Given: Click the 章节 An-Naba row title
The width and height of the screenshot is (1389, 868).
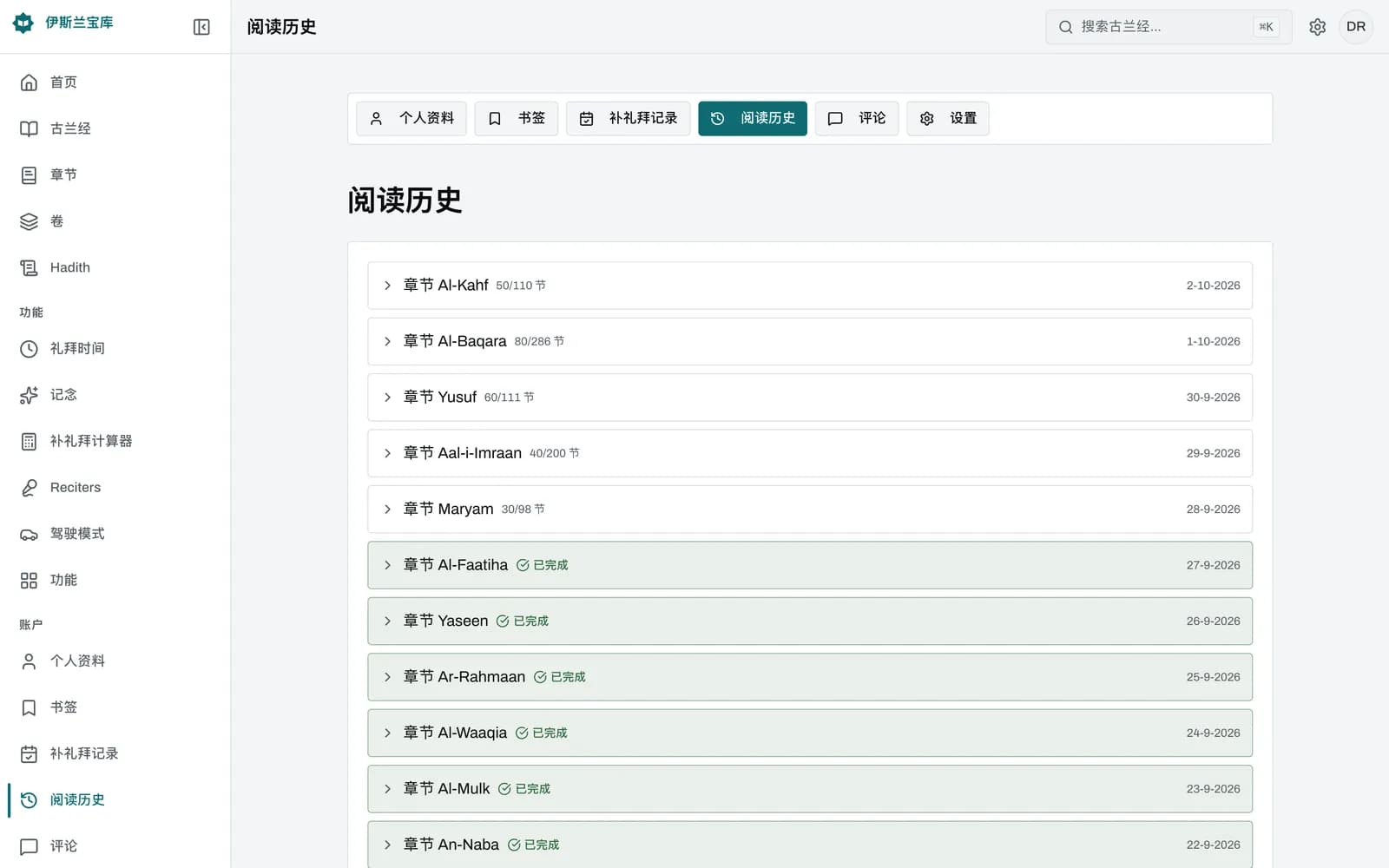Looking at the screenshot, I should pos(451,845).
